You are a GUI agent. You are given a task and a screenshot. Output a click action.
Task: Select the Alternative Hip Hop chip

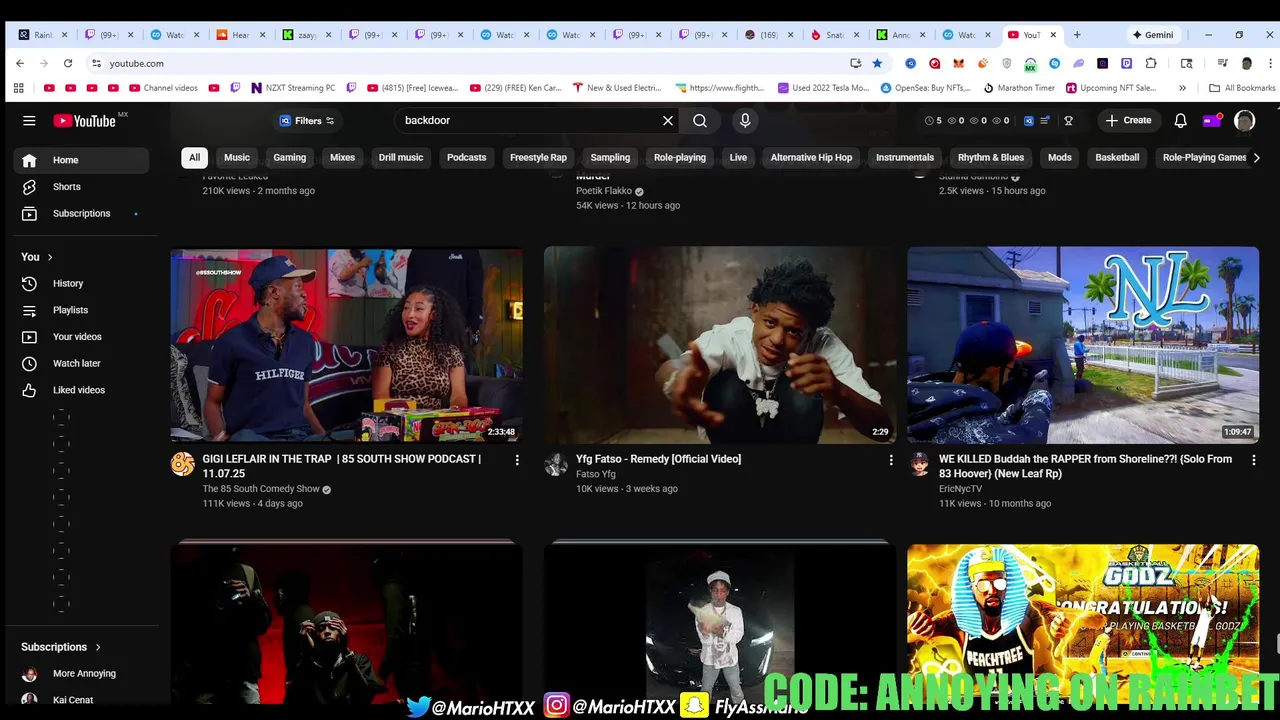811,157
